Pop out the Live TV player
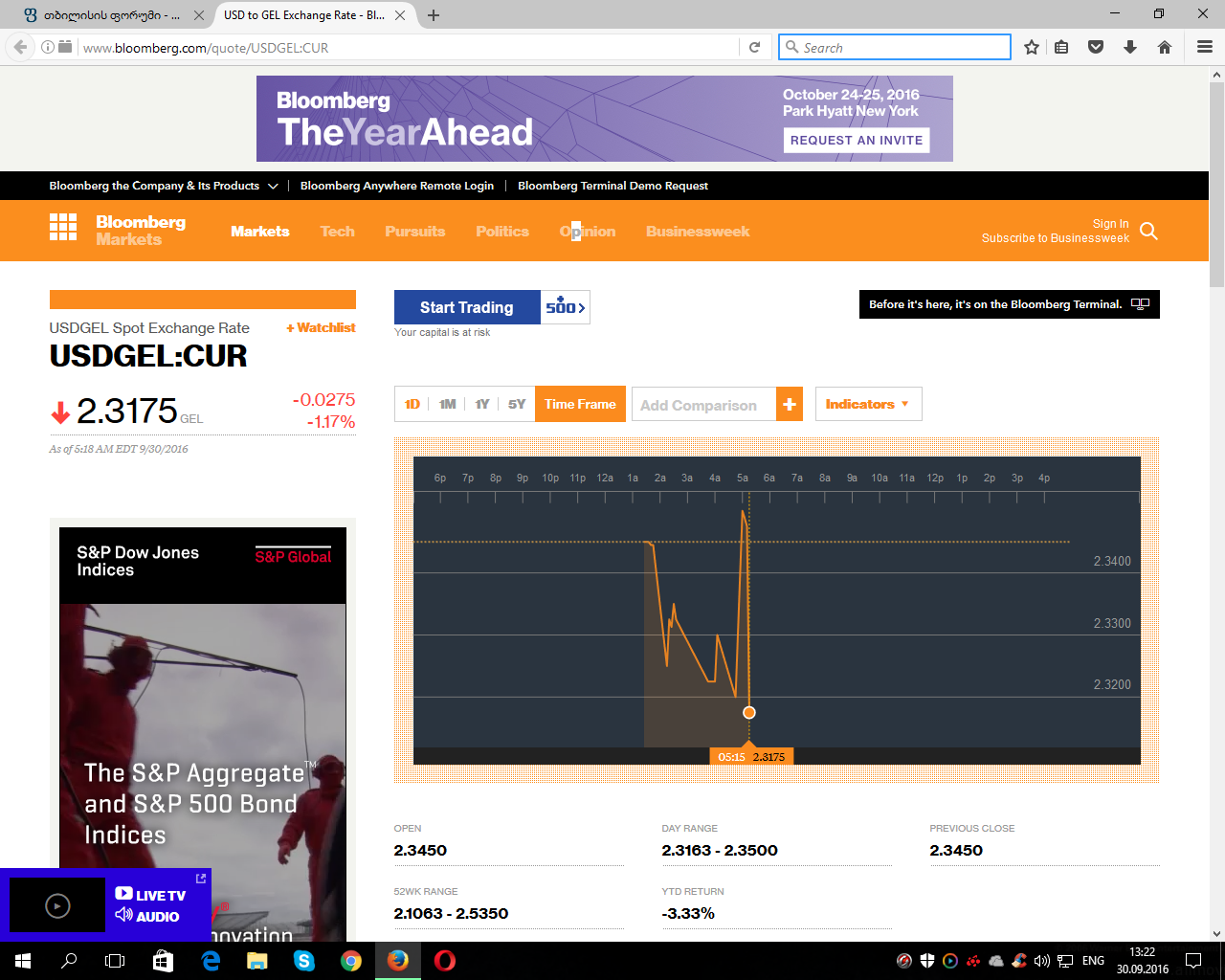The height and width of the screenshot is (980, 1225). point(201,879)
